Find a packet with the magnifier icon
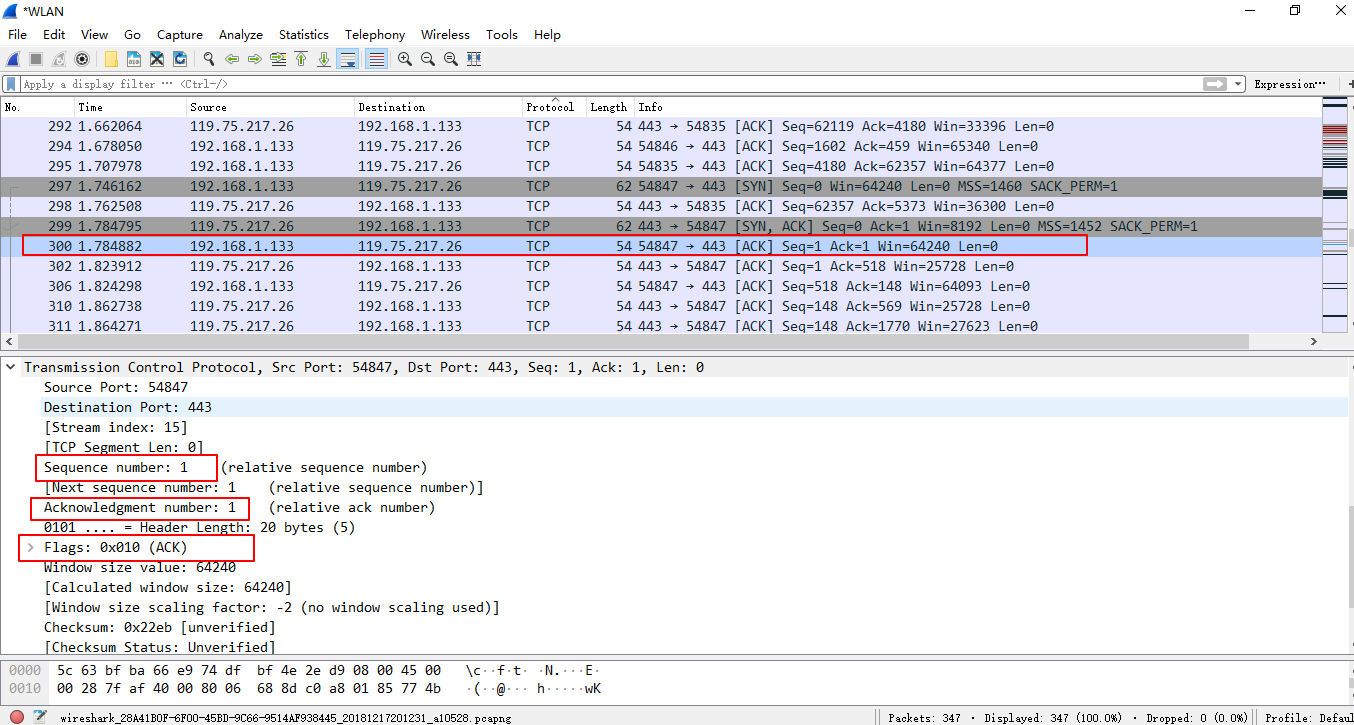This screenshot has height=725, width=1354. (x=209, y=59)
